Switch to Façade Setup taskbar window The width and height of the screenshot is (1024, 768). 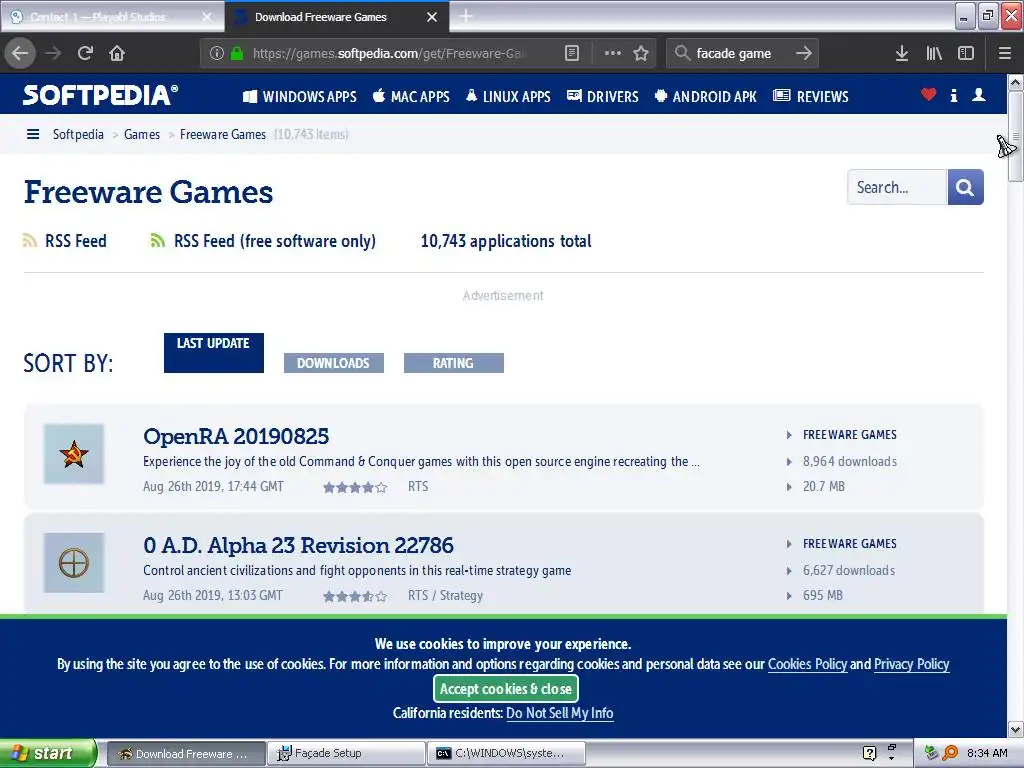pos(346,753)
